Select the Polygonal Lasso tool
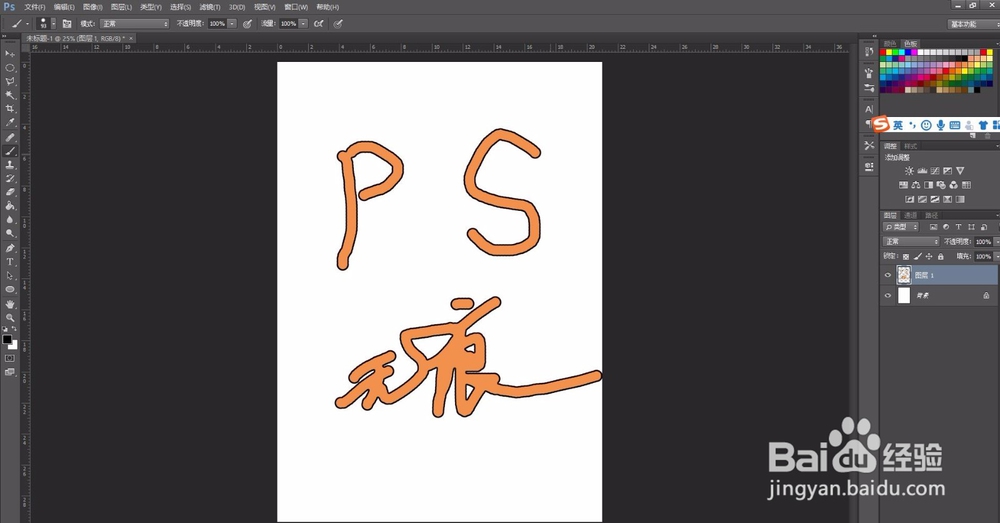Screen dimensions: 1000x523 (10, 82)
